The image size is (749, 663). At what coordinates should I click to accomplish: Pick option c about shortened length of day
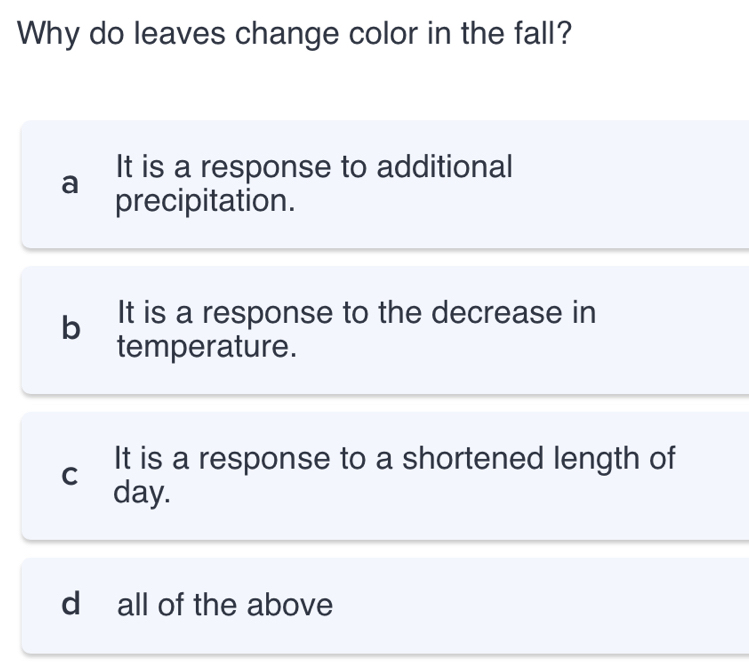tap(385, 476)
